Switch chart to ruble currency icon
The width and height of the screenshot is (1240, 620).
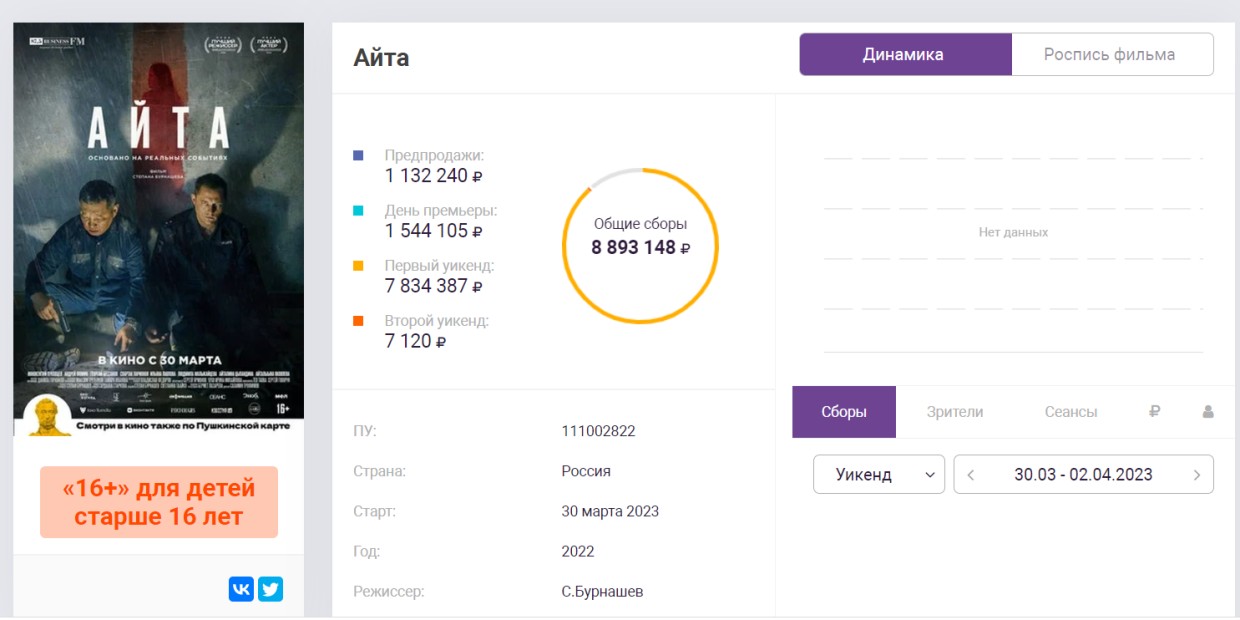(x=1154, y=411)
